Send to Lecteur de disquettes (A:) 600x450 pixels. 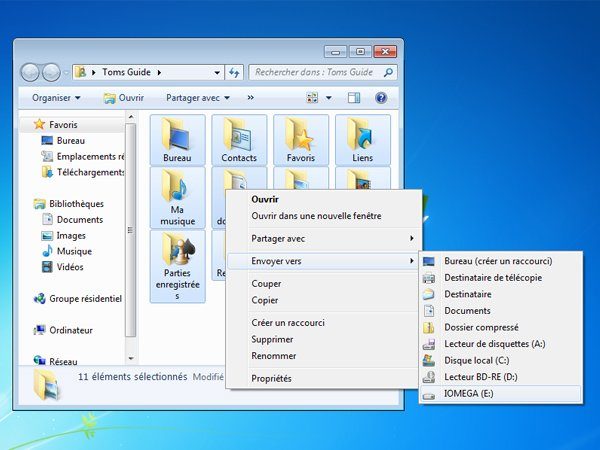click(501, 344)
